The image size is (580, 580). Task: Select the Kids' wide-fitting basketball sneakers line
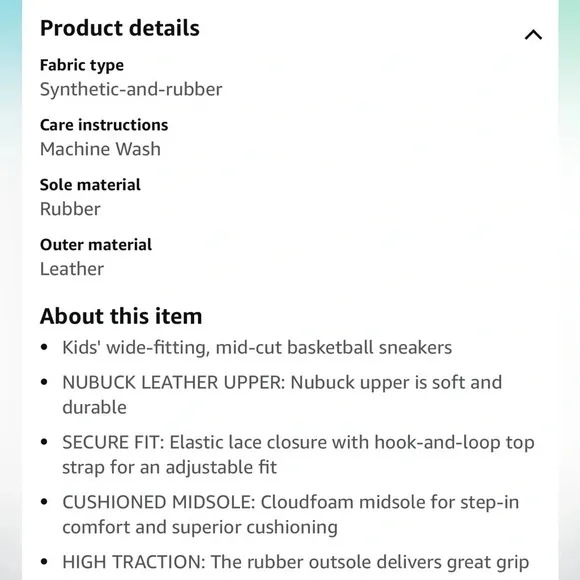(x=257, y=348)
